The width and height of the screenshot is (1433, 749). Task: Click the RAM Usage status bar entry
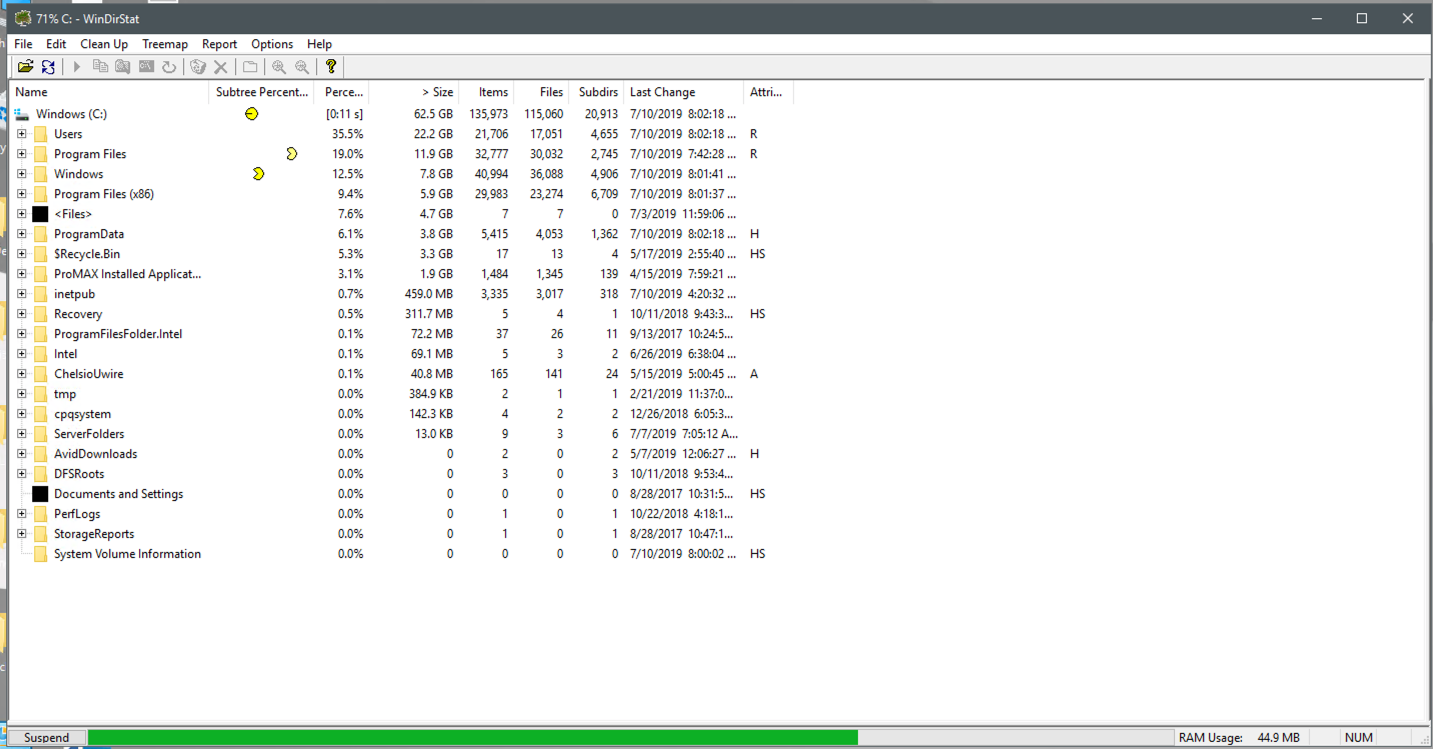coord(1240,738)
